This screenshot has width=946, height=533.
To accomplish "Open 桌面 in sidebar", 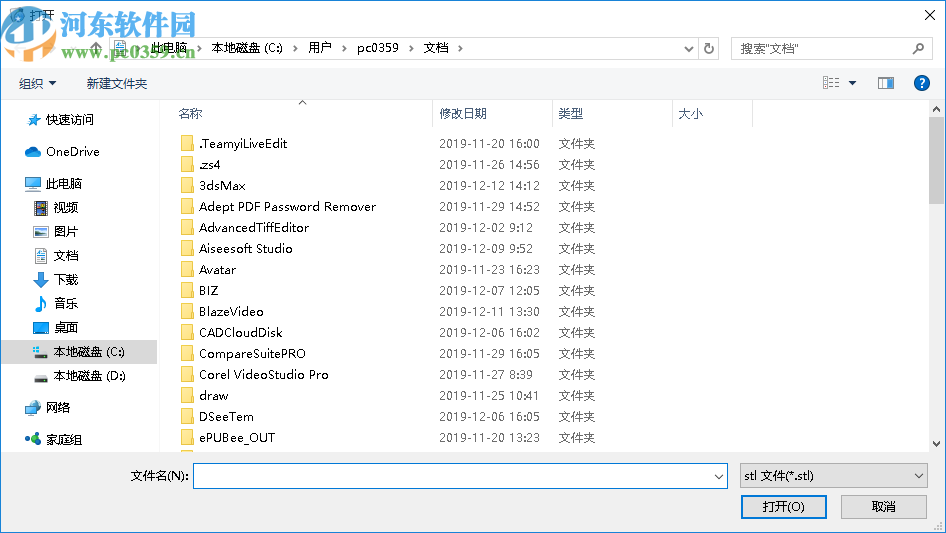I will 56,327.
